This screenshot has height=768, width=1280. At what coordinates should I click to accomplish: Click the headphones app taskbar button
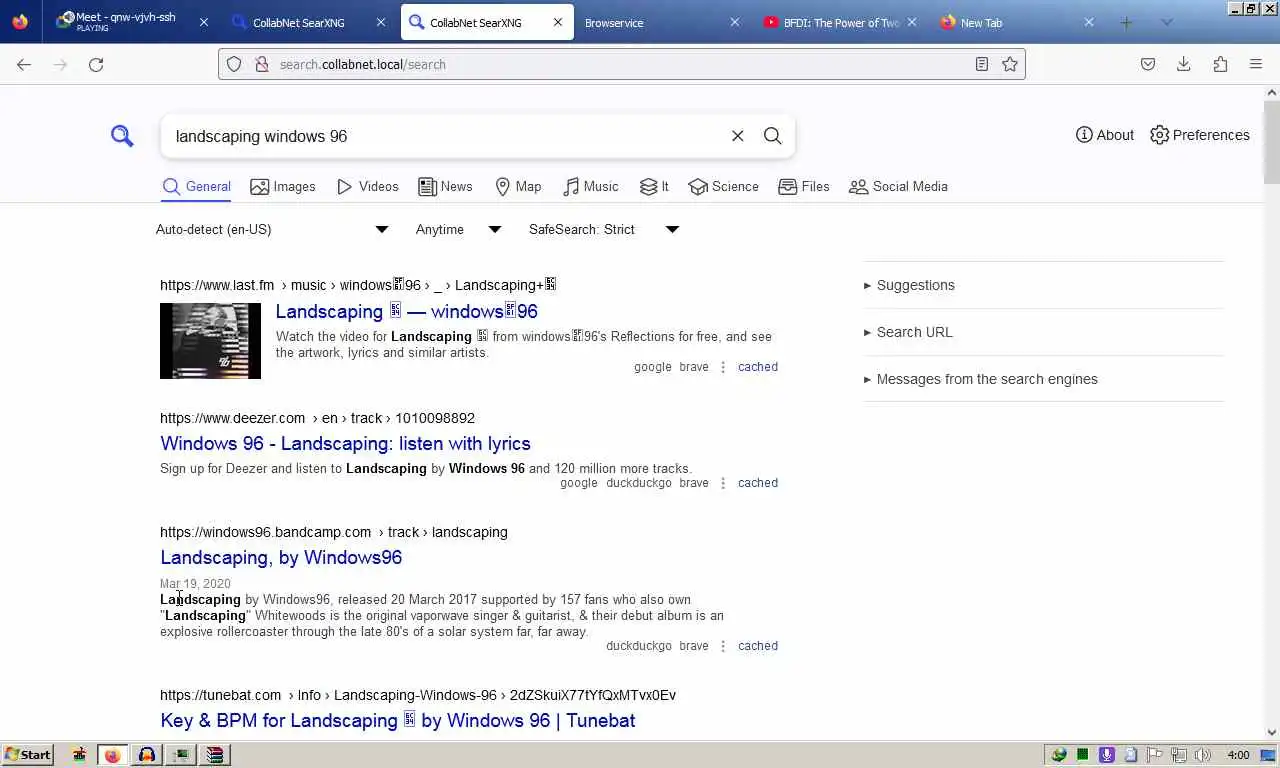[147, 755]
